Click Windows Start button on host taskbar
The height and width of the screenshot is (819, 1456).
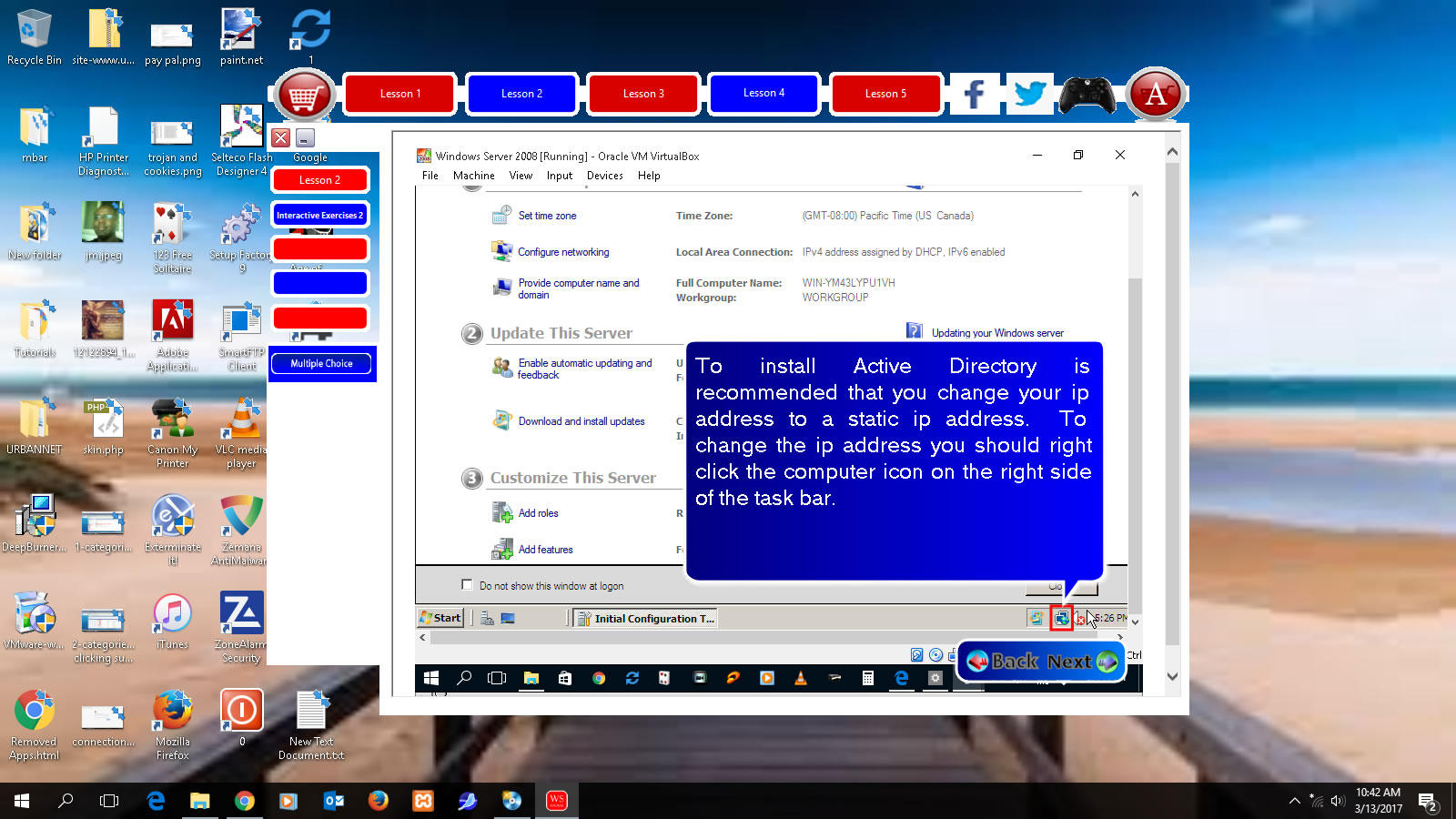pyautogui.click(x=22, y=801)
